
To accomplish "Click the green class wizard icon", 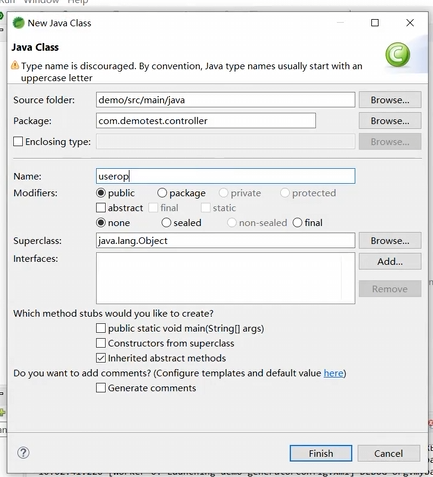I will [x=398, y=55].
